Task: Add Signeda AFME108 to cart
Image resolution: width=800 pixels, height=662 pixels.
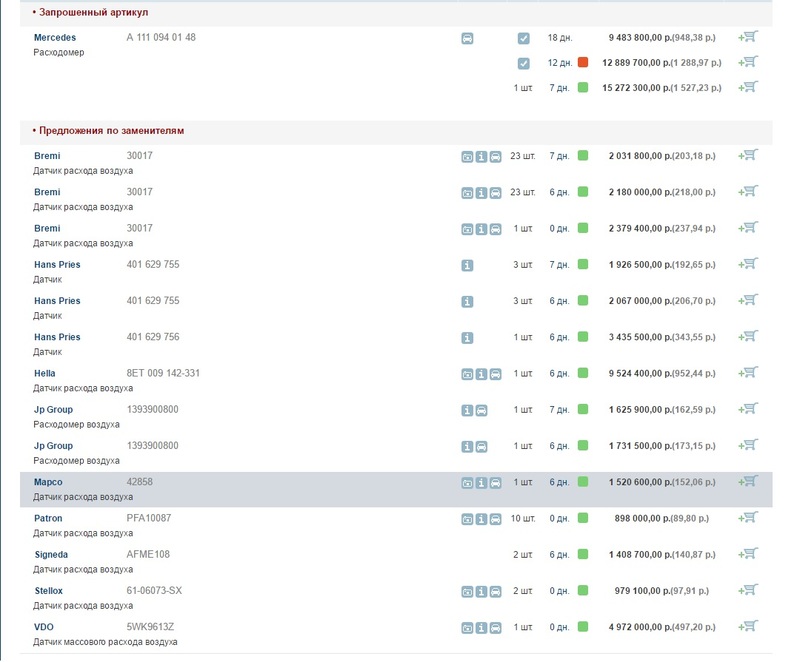Action: click(x=747, y=555)
